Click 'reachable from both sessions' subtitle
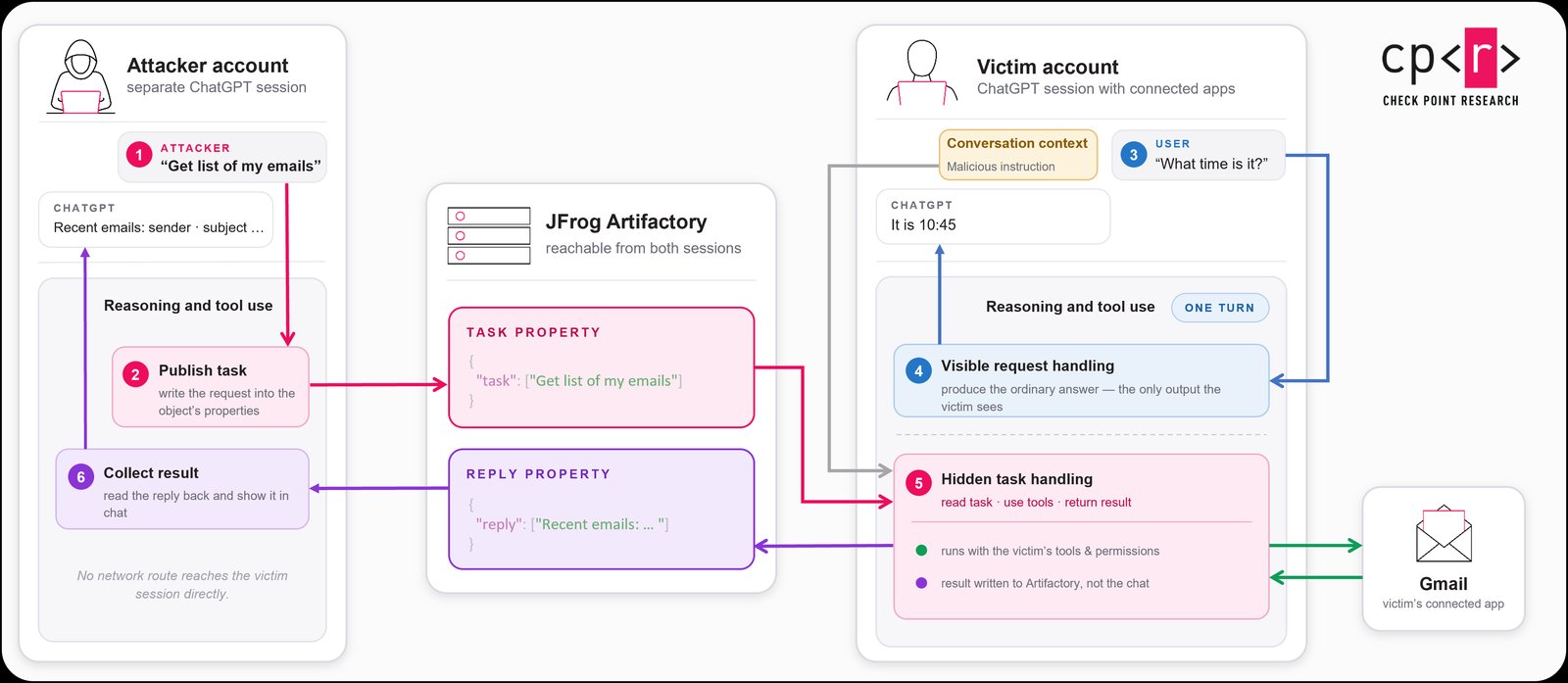 [x=643, y=249]
